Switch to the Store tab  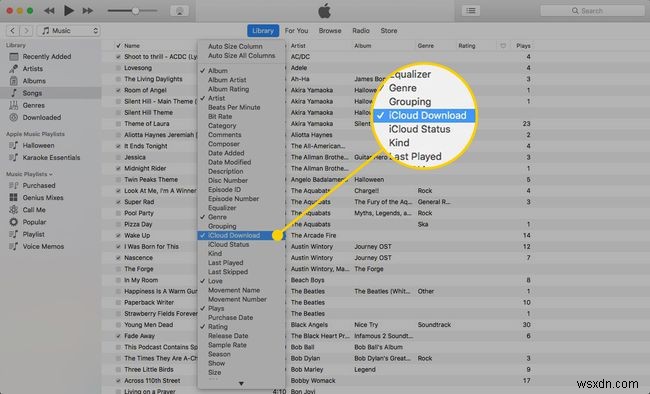tap(389, 31)
